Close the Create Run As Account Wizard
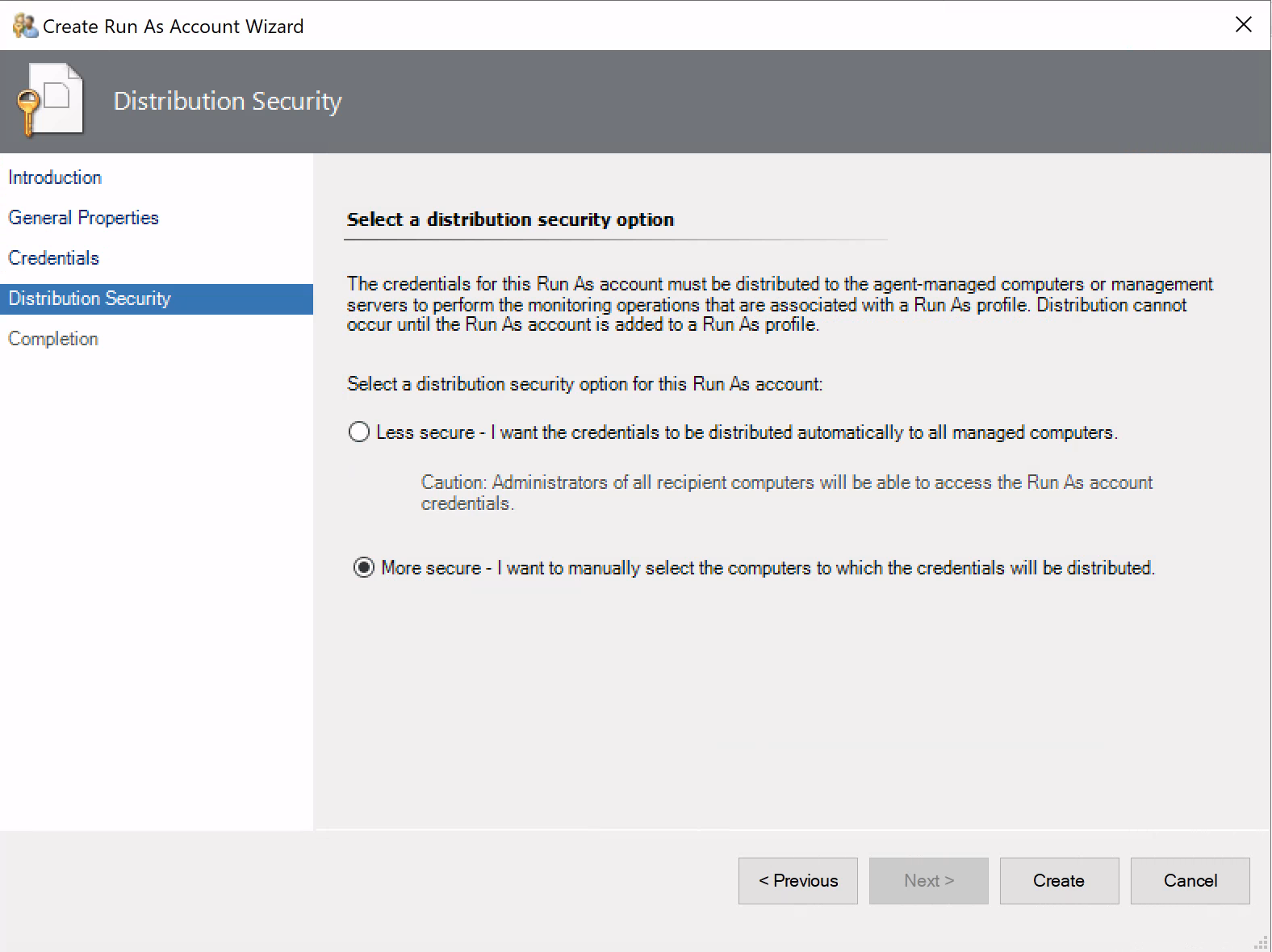 point(1243,25)
